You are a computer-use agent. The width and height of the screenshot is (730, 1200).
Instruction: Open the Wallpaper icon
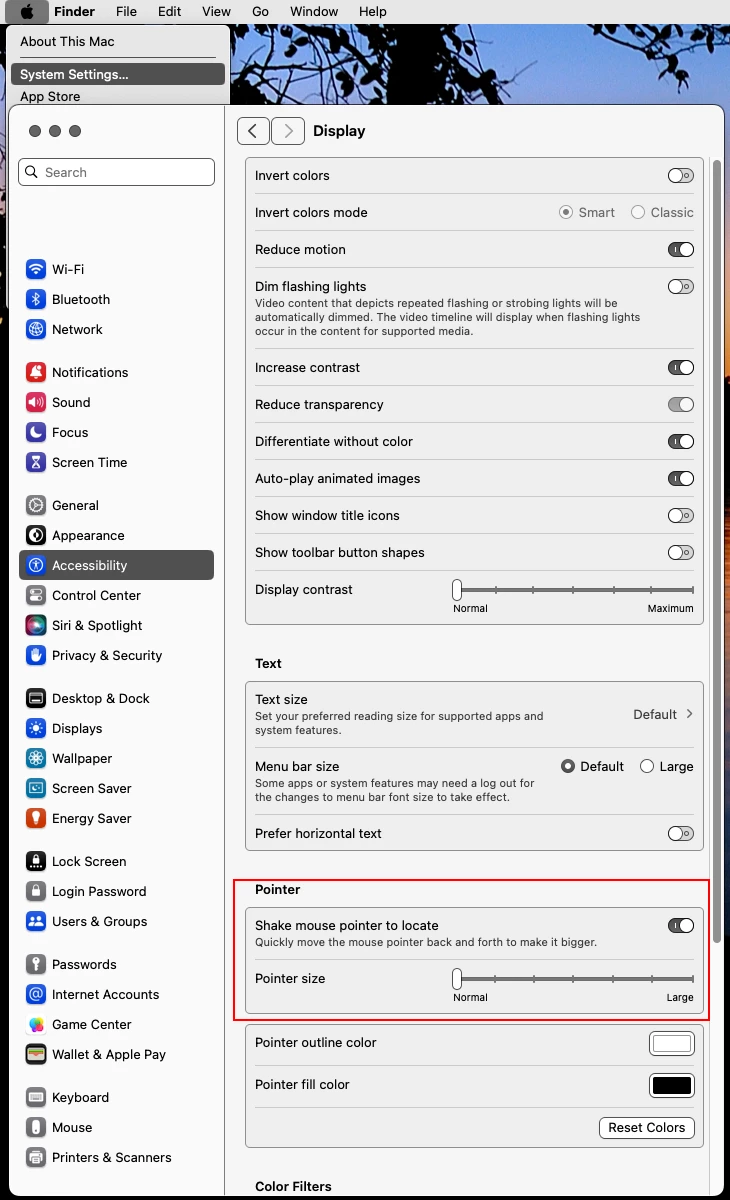pyautogui.click(x=36, y=758)
